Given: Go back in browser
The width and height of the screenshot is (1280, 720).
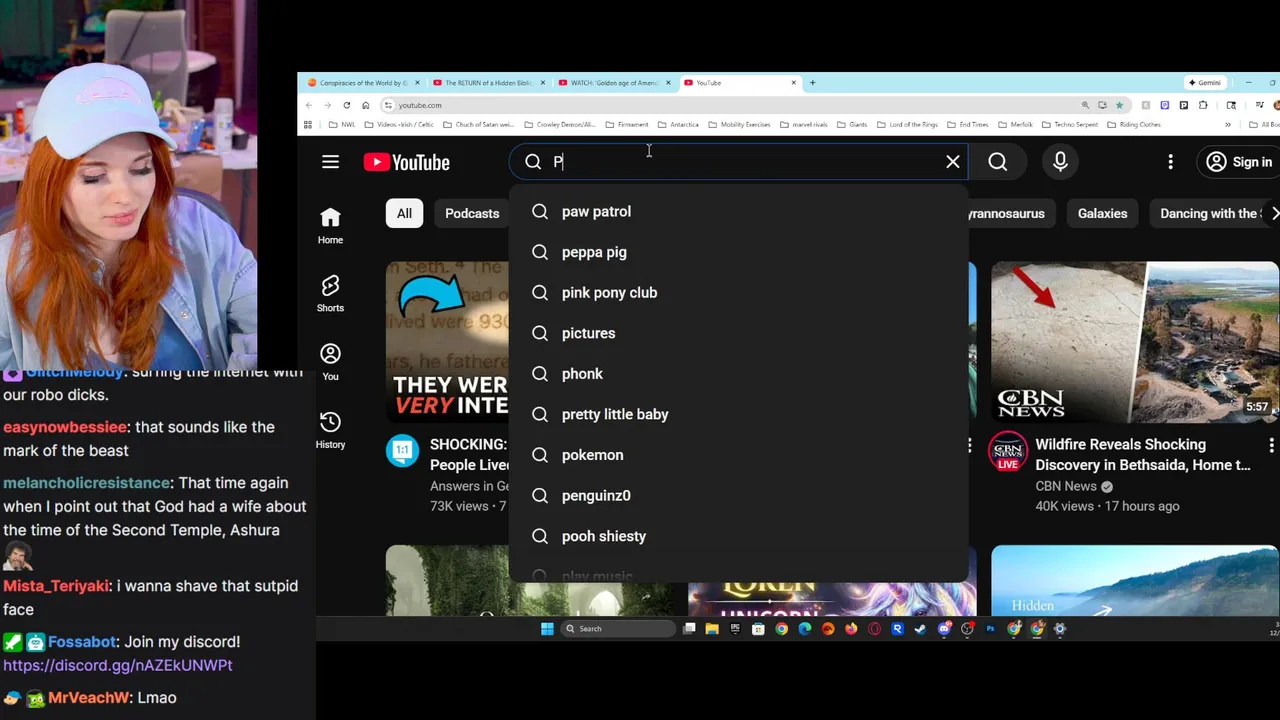Looking at the screenshot, I should [309, 105].
